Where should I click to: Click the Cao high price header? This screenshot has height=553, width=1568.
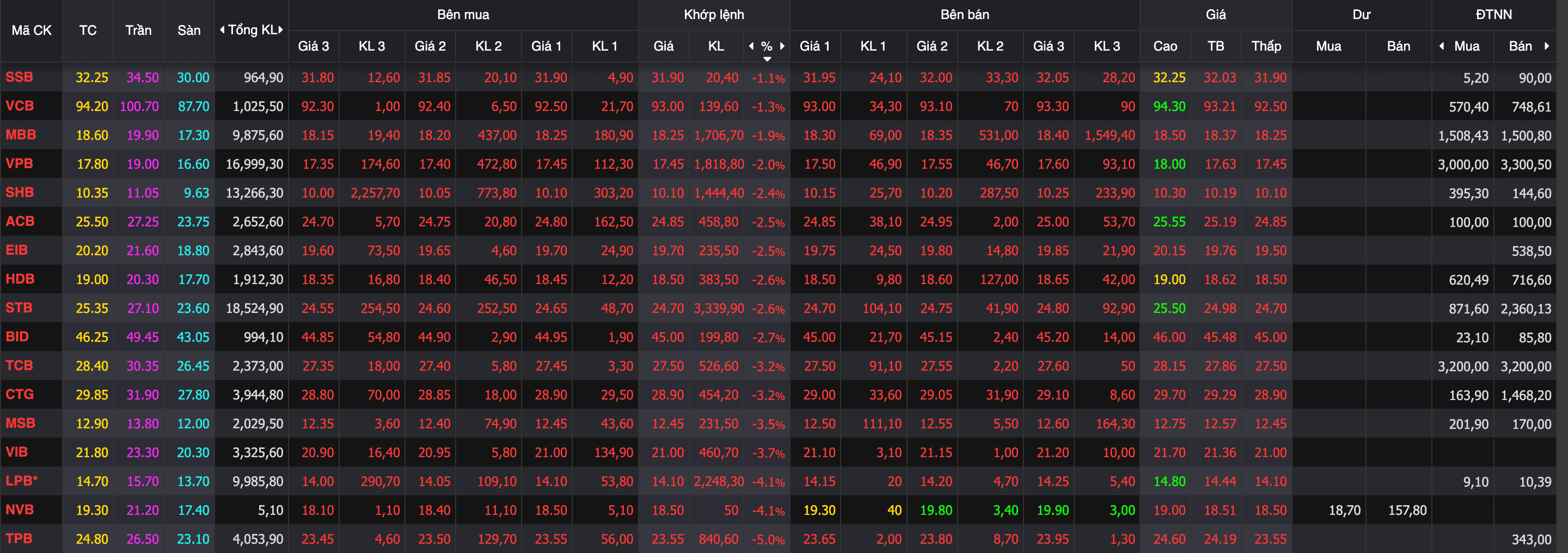coord(1165,46)
